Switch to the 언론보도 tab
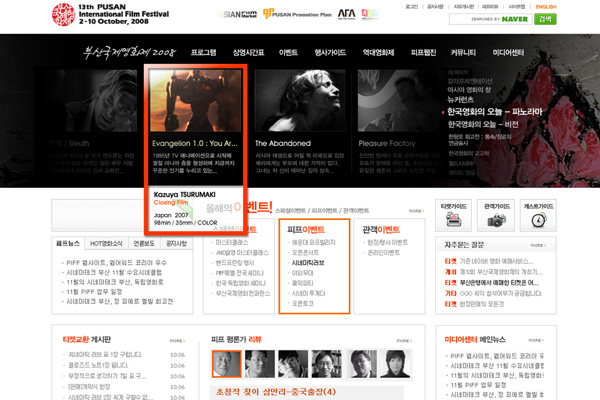Image resolution: width=600 pixels, height=400 pixels. (144, 243)
